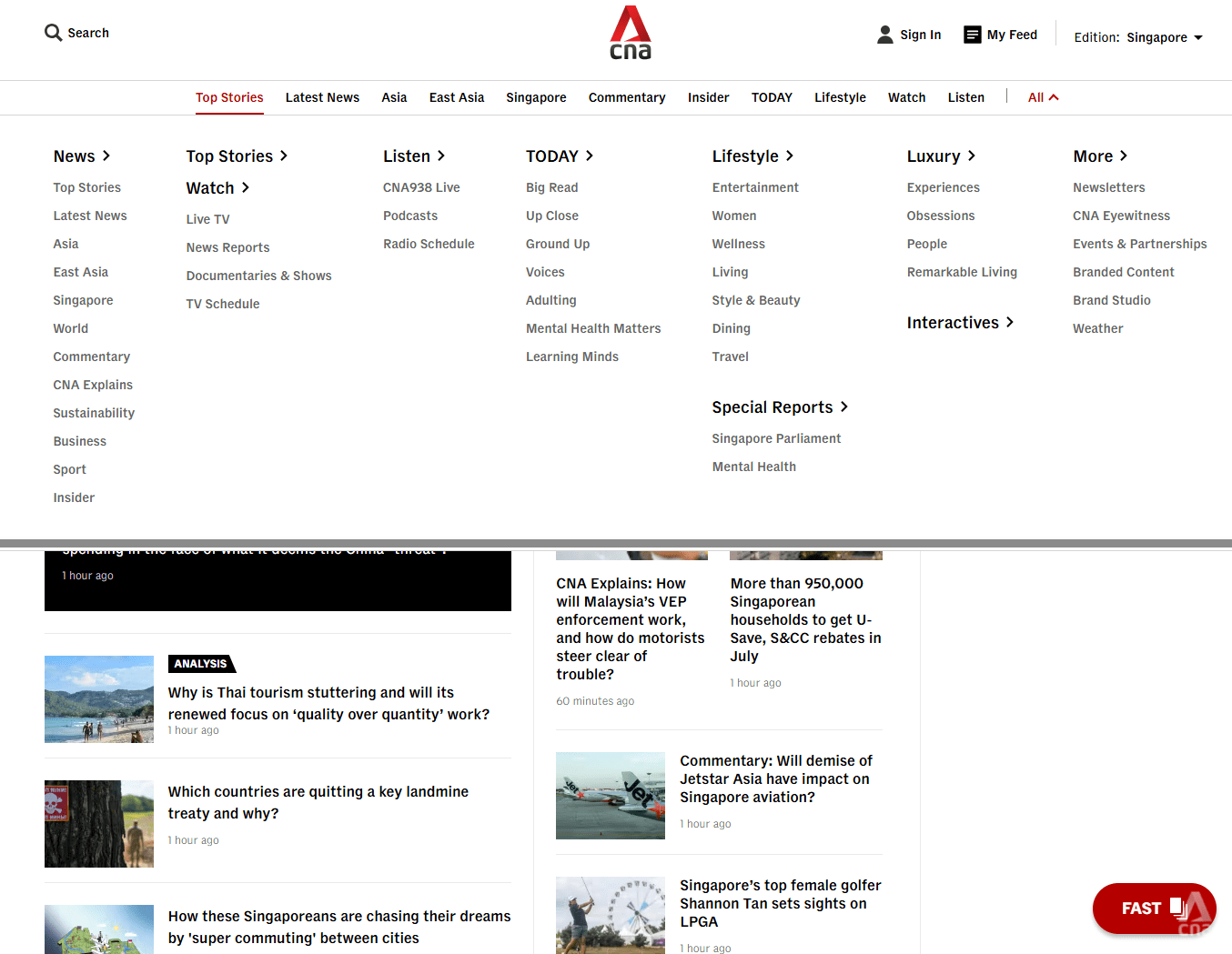Open Obsessions under Luxury
Image resolution: width=1232 pixels, height=954 pixels.
(x=941, y=216)
